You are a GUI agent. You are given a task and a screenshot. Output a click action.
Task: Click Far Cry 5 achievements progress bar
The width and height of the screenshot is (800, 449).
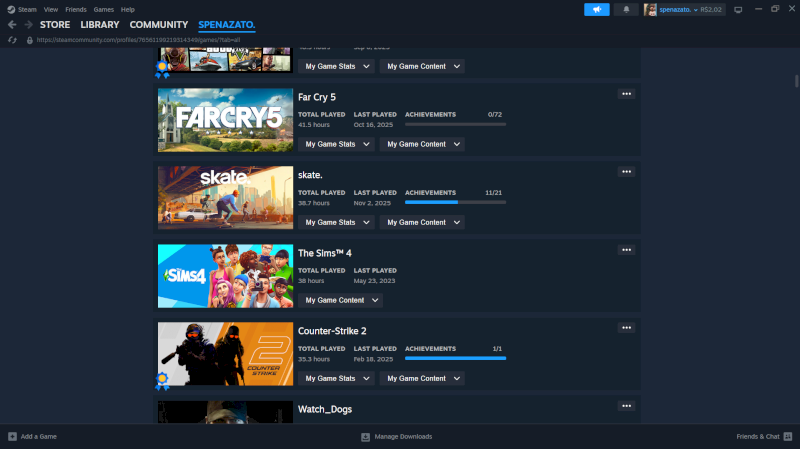(456, 124)
